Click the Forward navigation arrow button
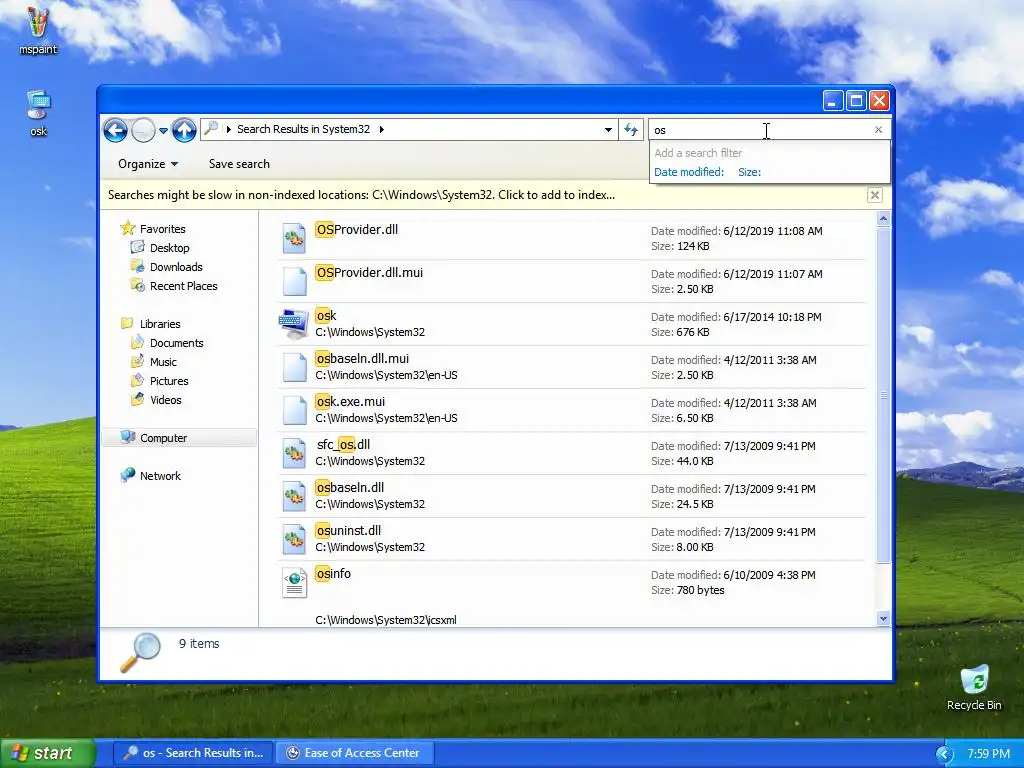Viewport: 1024px width, 768px height. click(x=143, y=131)
